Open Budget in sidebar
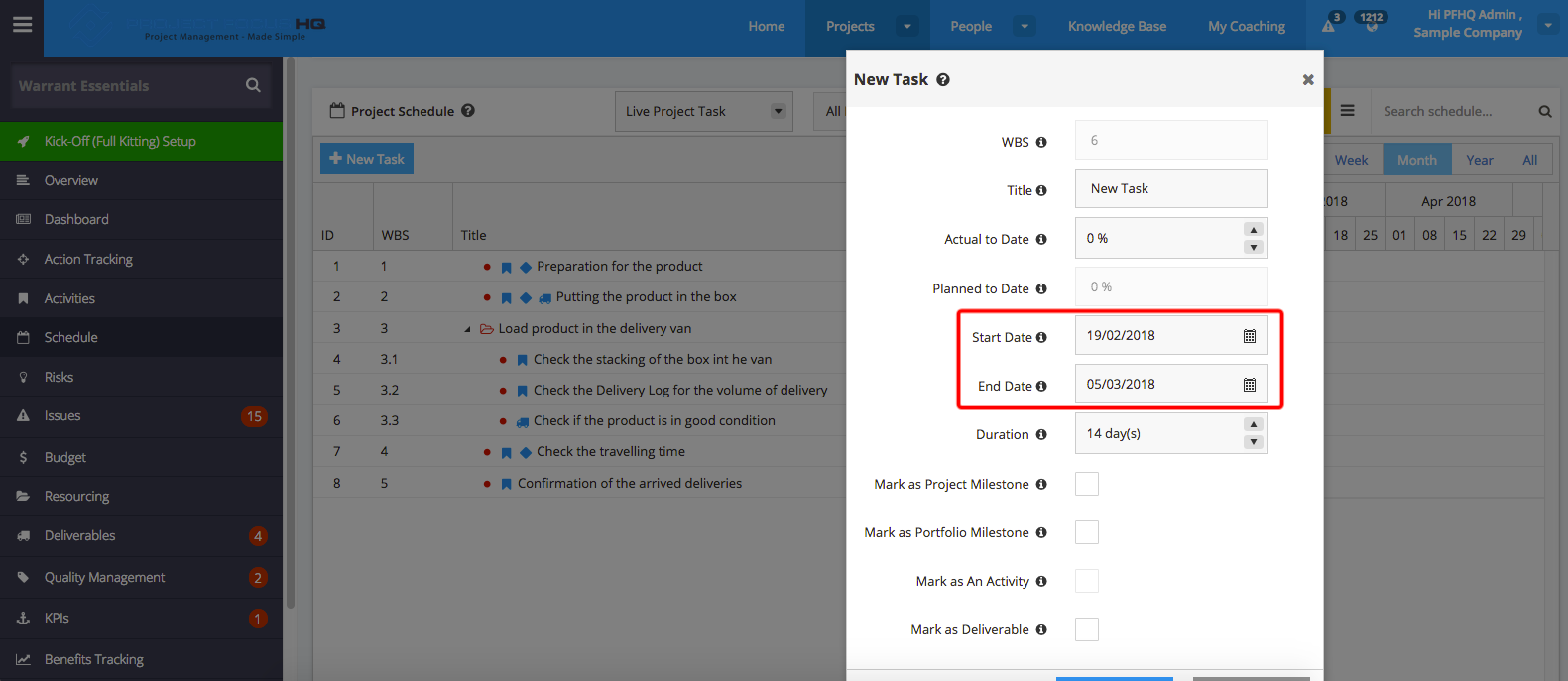This screenshot has height=681, width=1568. (x=141, y=457)
